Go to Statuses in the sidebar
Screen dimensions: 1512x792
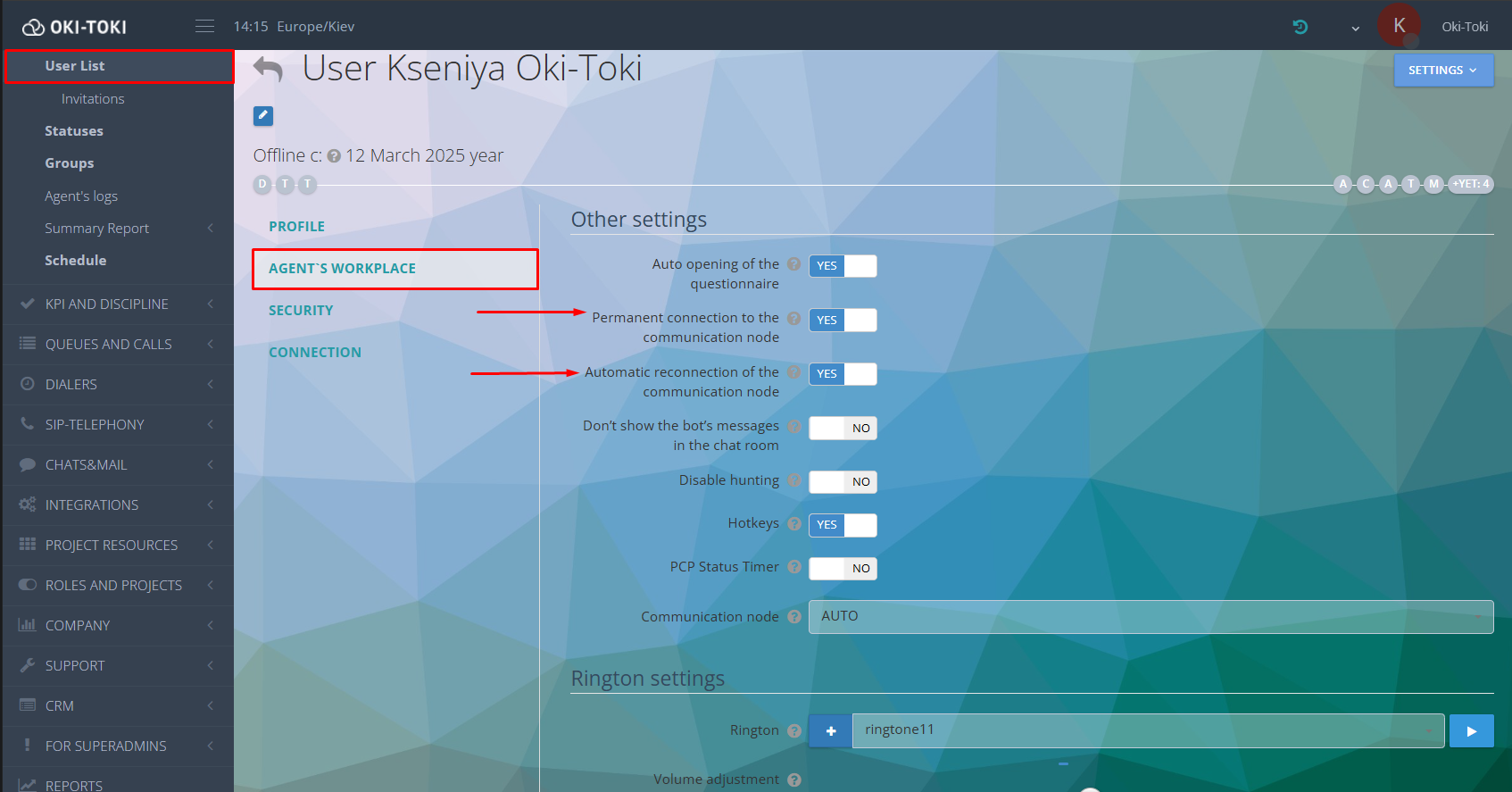tap(74, 131)
